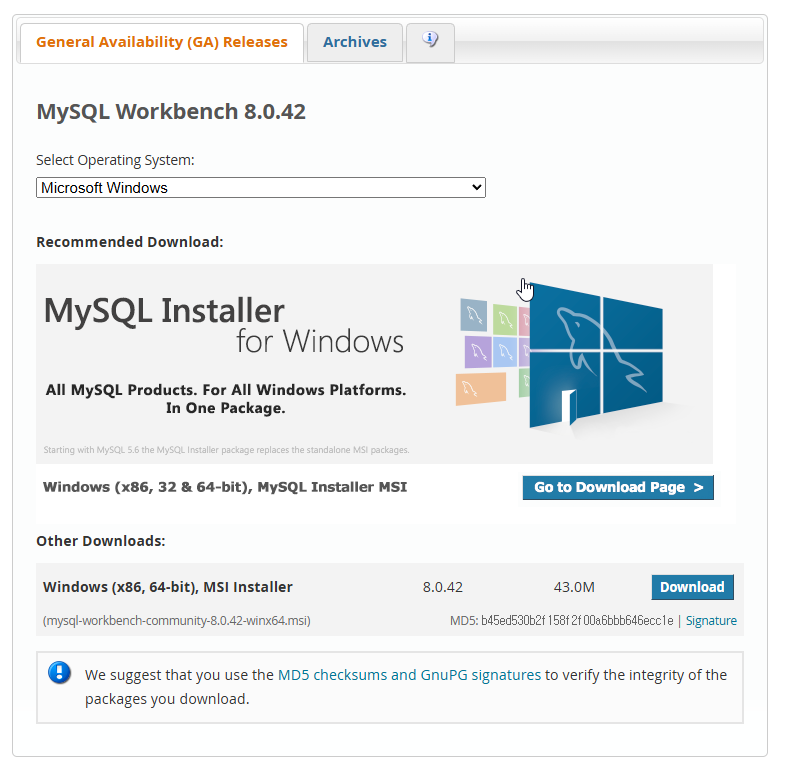The height and width of the screenshot is (772, 787).
Task: Click the Other Downloads heading
Action: [101, 541]
